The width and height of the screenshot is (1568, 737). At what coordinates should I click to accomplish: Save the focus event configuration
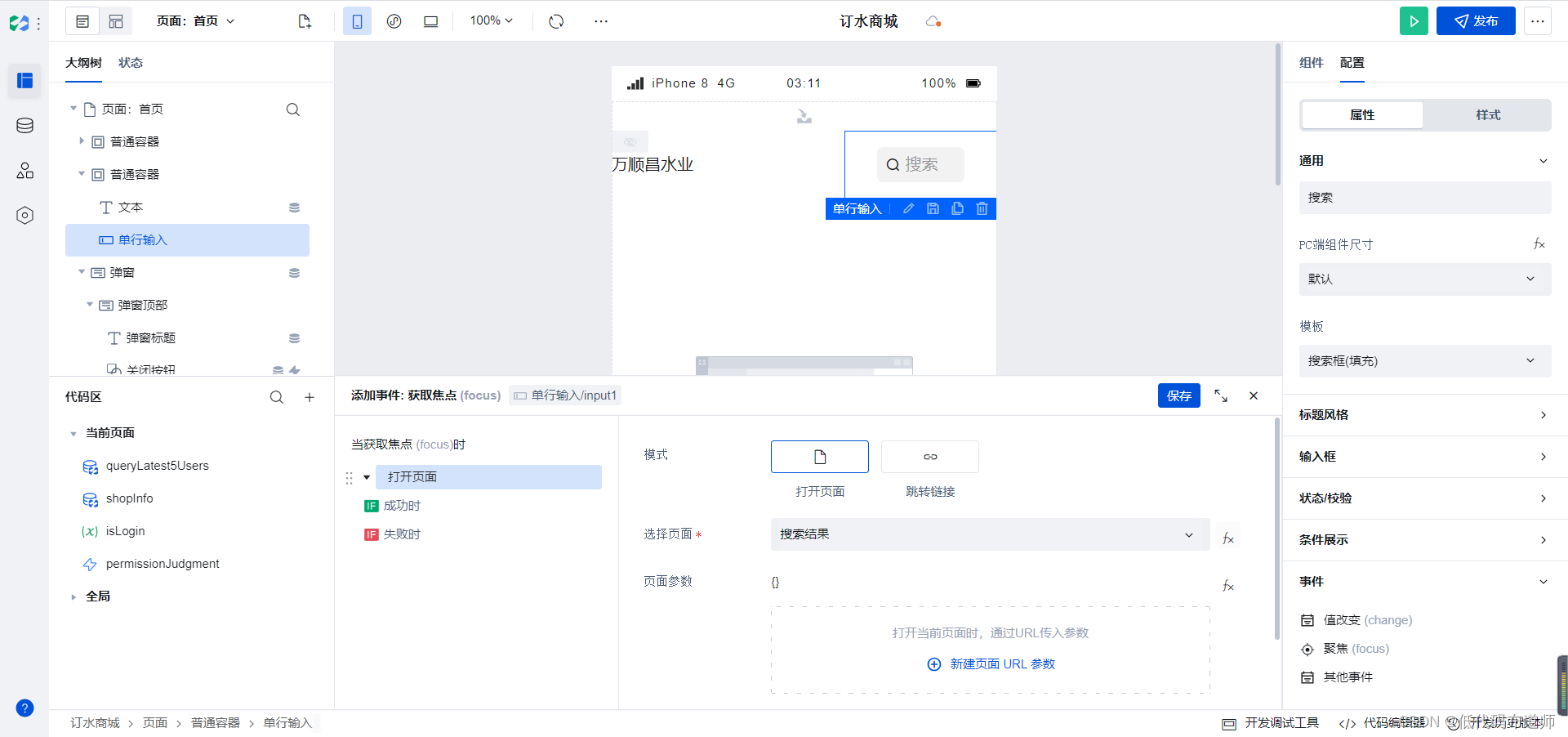(1178, 395)
